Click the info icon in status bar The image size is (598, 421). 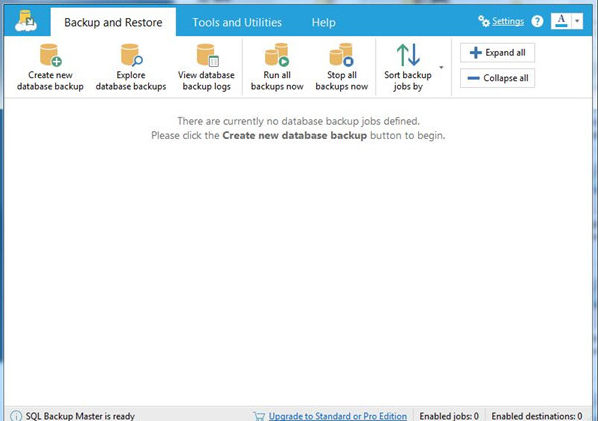click(x=16, y=416)
